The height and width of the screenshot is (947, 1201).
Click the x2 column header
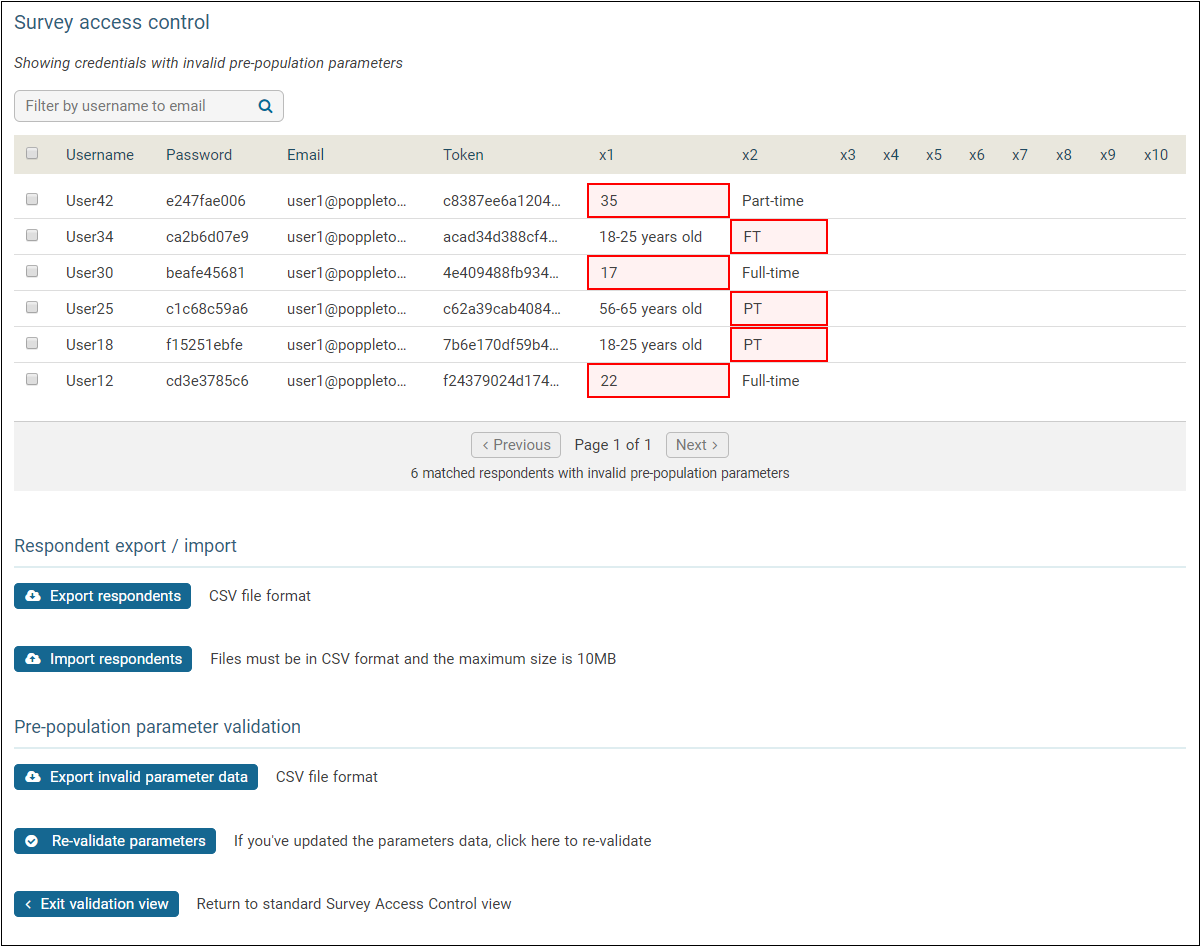(750, 155)
